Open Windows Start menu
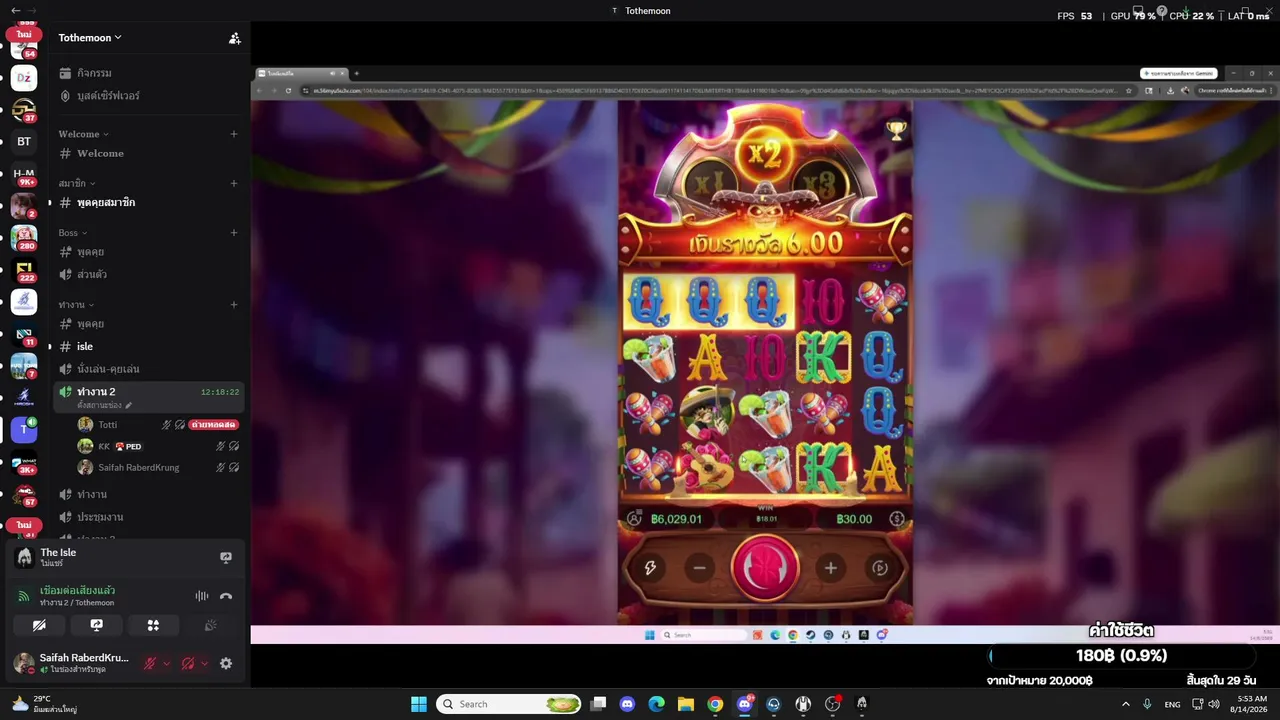1280x720 pixels. point(419,704)
